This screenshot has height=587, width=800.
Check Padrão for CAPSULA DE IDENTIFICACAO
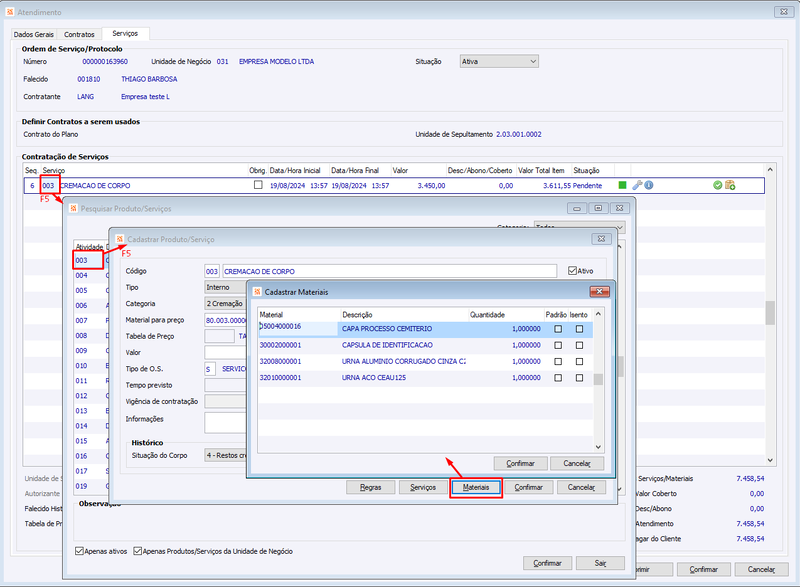point(558,345)
